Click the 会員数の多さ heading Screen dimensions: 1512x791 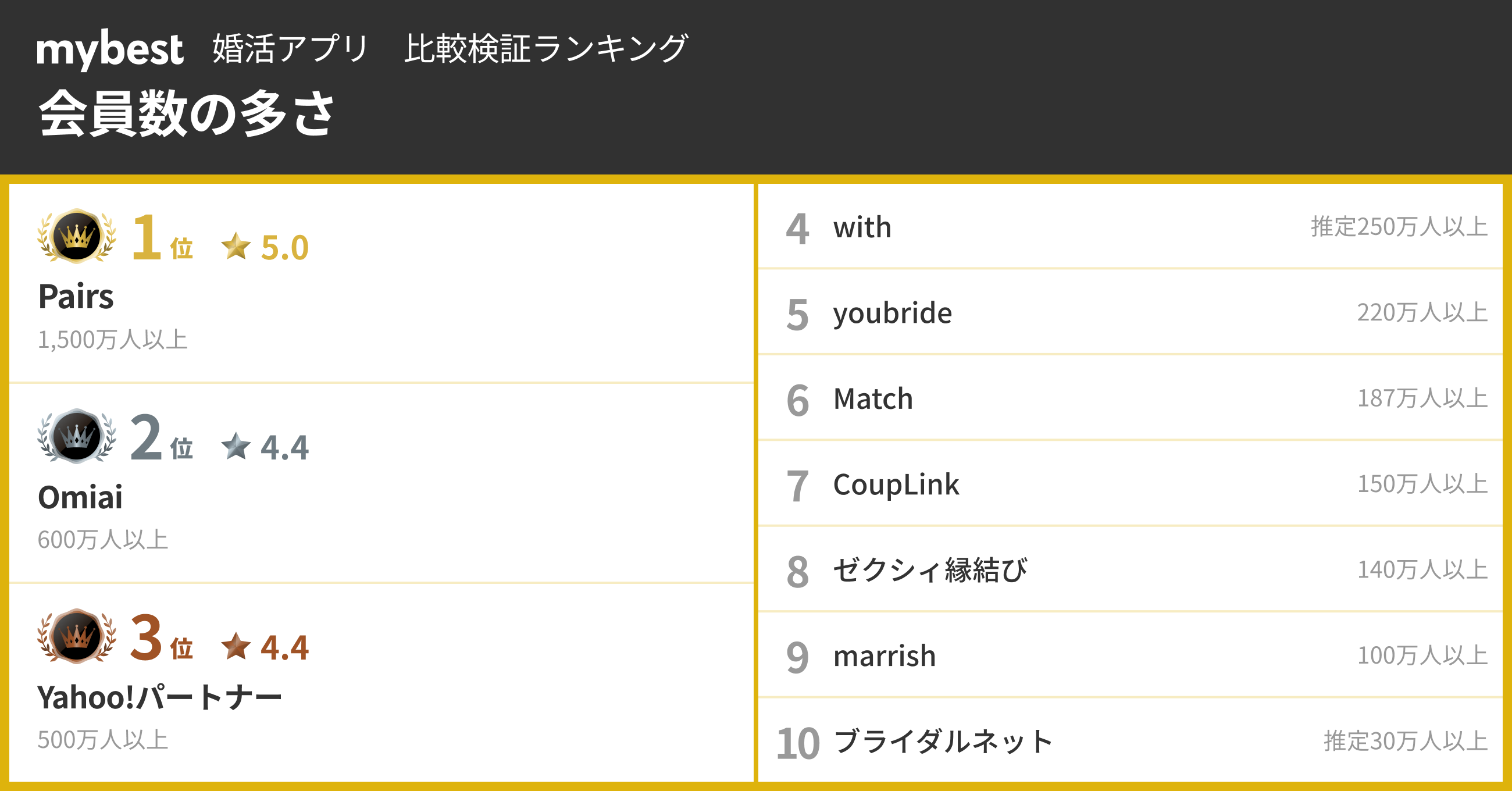[187, 113]
